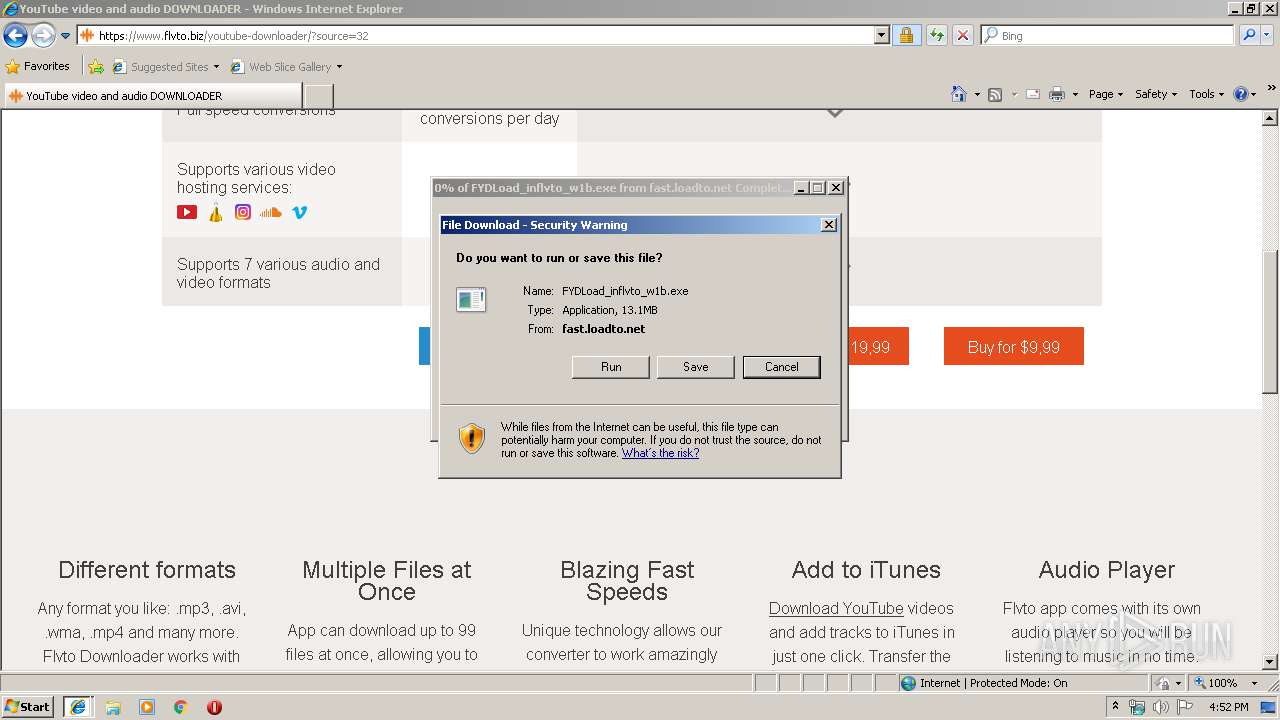Click the Vimeo icon under hosting services
Screen dimensions: 1280x720
pyautogui.click(x=299, y=212)
